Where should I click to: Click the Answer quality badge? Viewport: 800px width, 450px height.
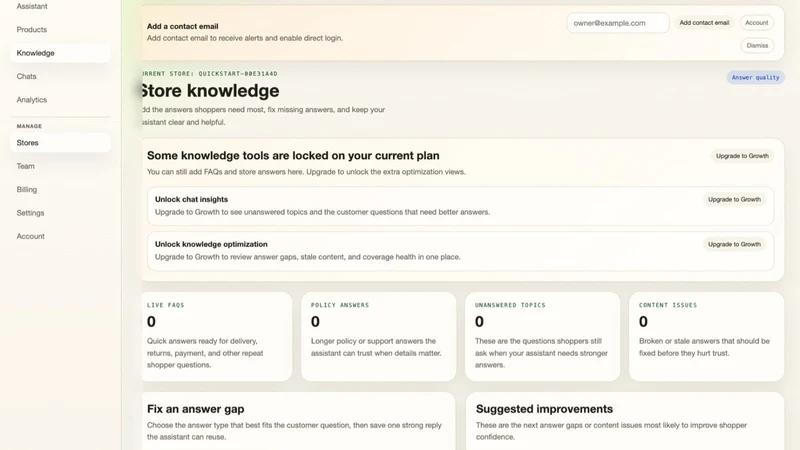(756, 78)
